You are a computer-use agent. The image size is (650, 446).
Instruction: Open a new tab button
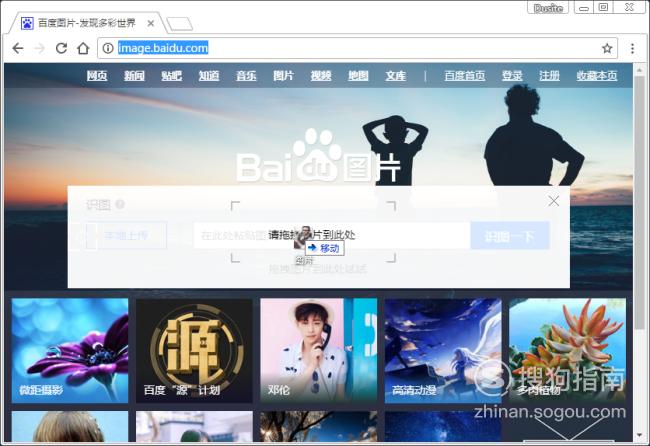[x=179, y=24]
